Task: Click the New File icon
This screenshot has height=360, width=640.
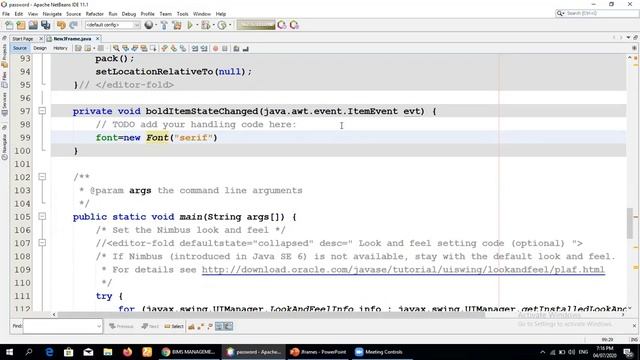Action: [9, 25]
